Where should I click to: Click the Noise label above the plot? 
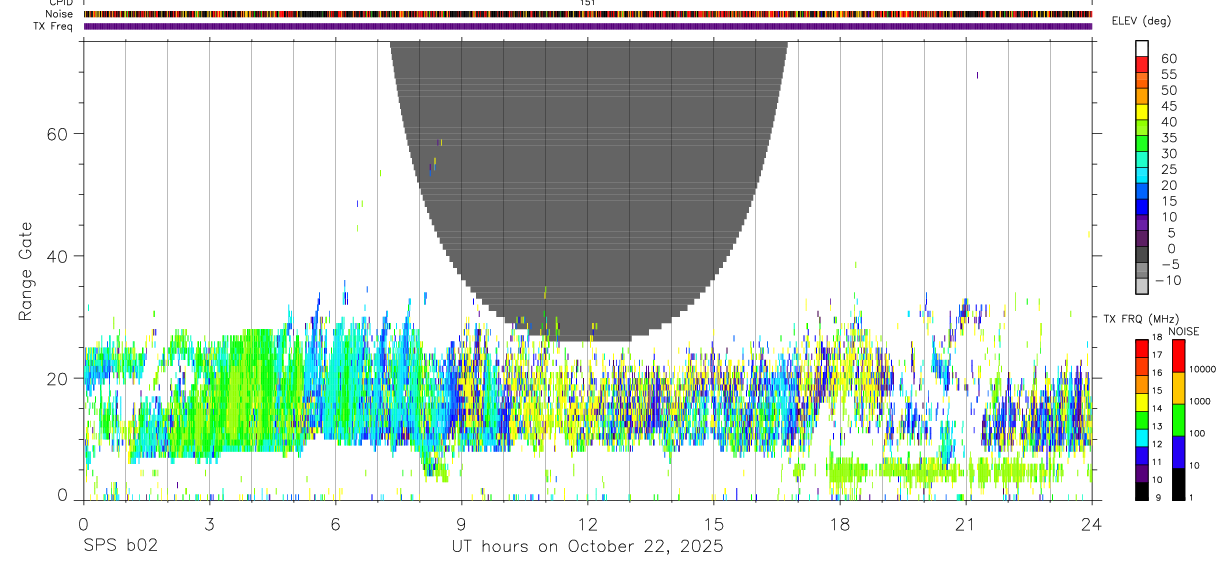[59, 14]
